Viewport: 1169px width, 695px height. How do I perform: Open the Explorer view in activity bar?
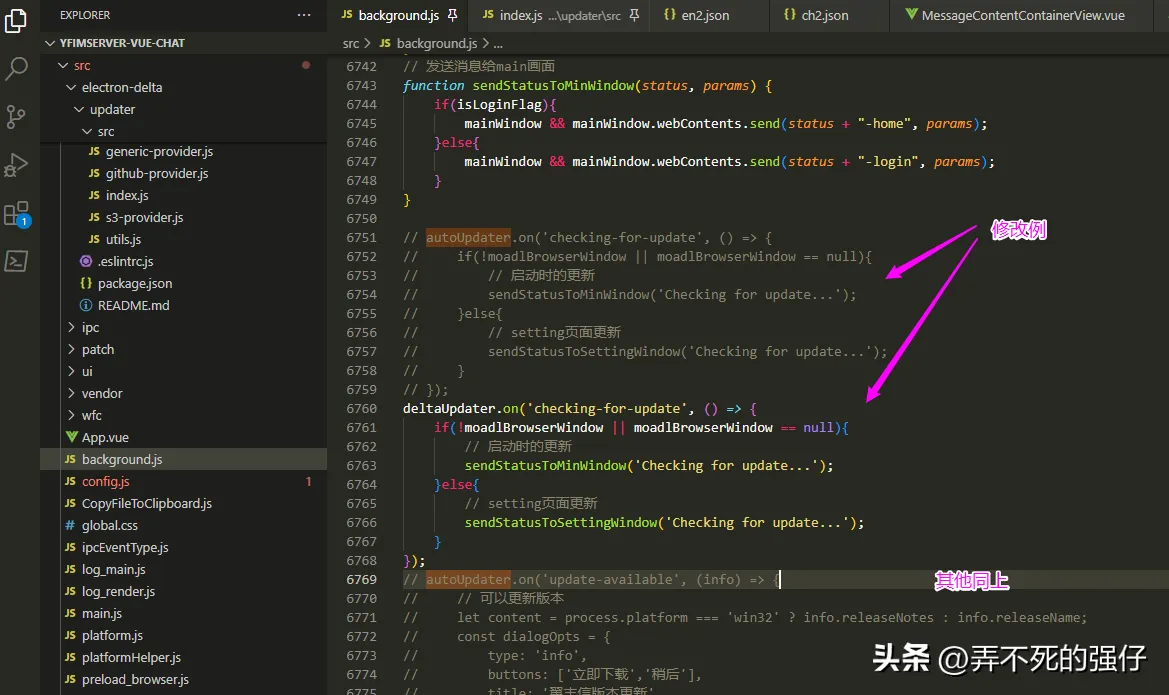pyautogui.click(x=16, y=21)
